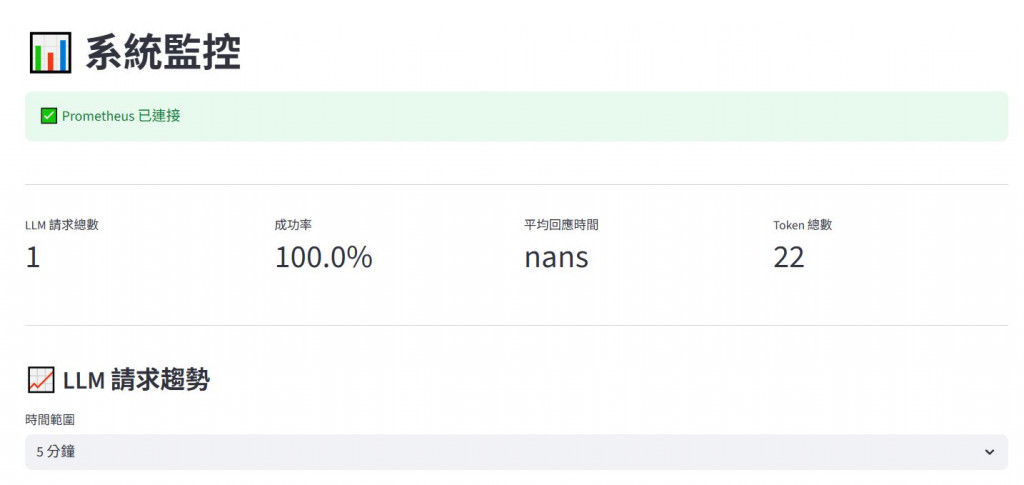1024x485 pixels.
Task: Select the 平均回應時間 metric label
Action: [x=561, y=225]
